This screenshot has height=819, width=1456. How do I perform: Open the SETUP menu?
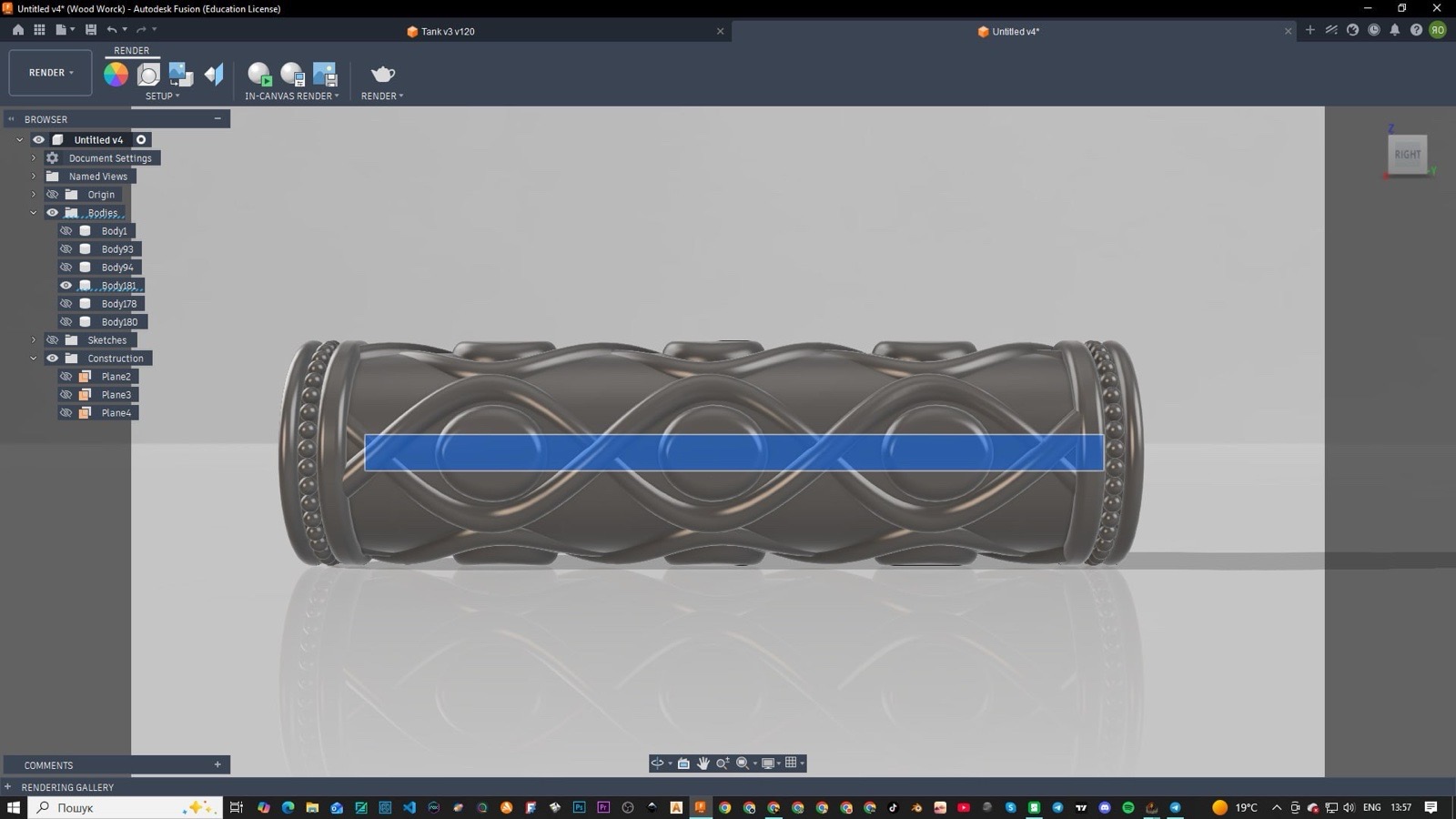[x=163, y=96]
